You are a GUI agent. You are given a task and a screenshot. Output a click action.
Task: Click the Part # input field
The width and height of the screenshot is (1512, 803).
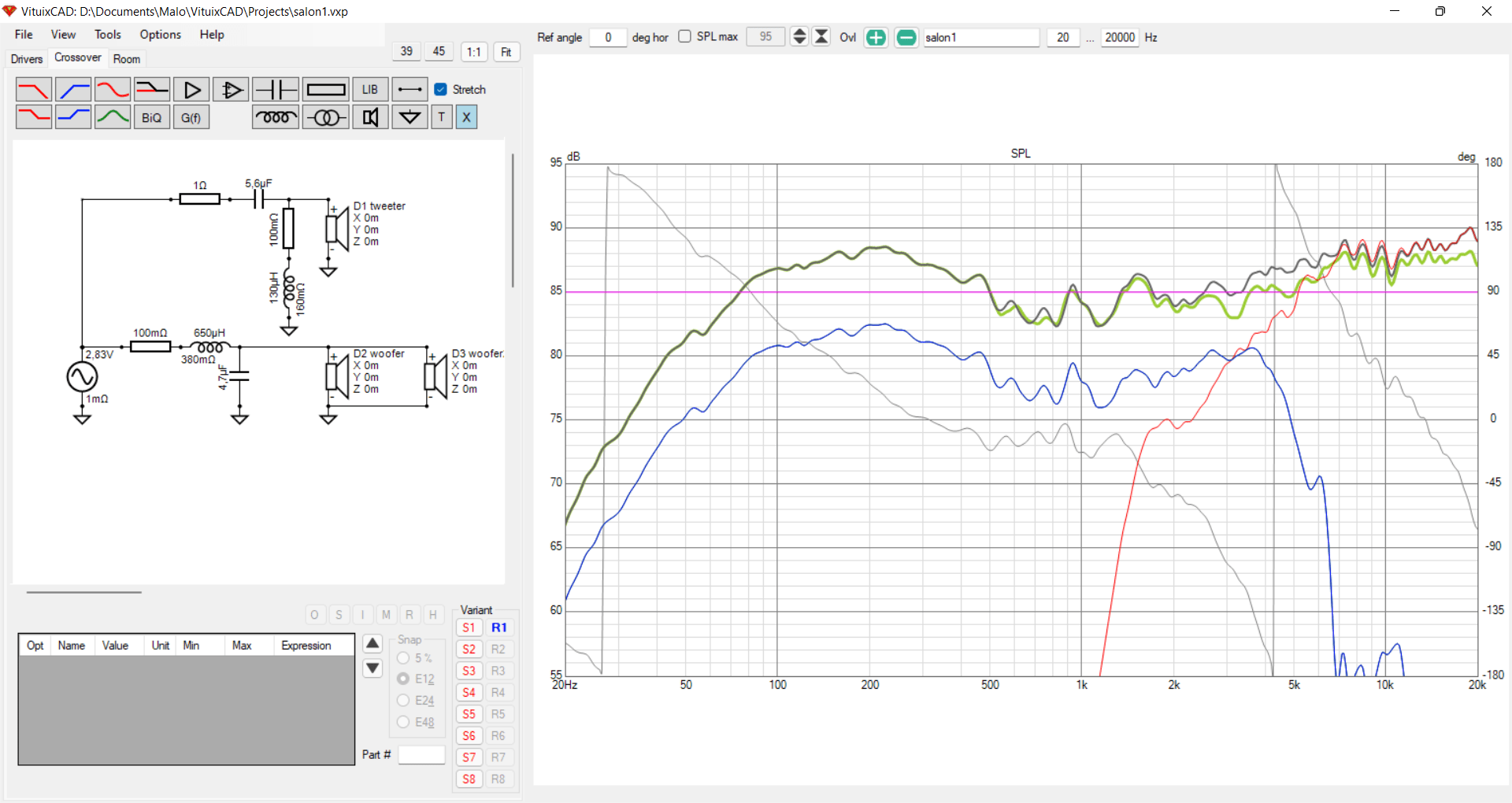(422, 755)
